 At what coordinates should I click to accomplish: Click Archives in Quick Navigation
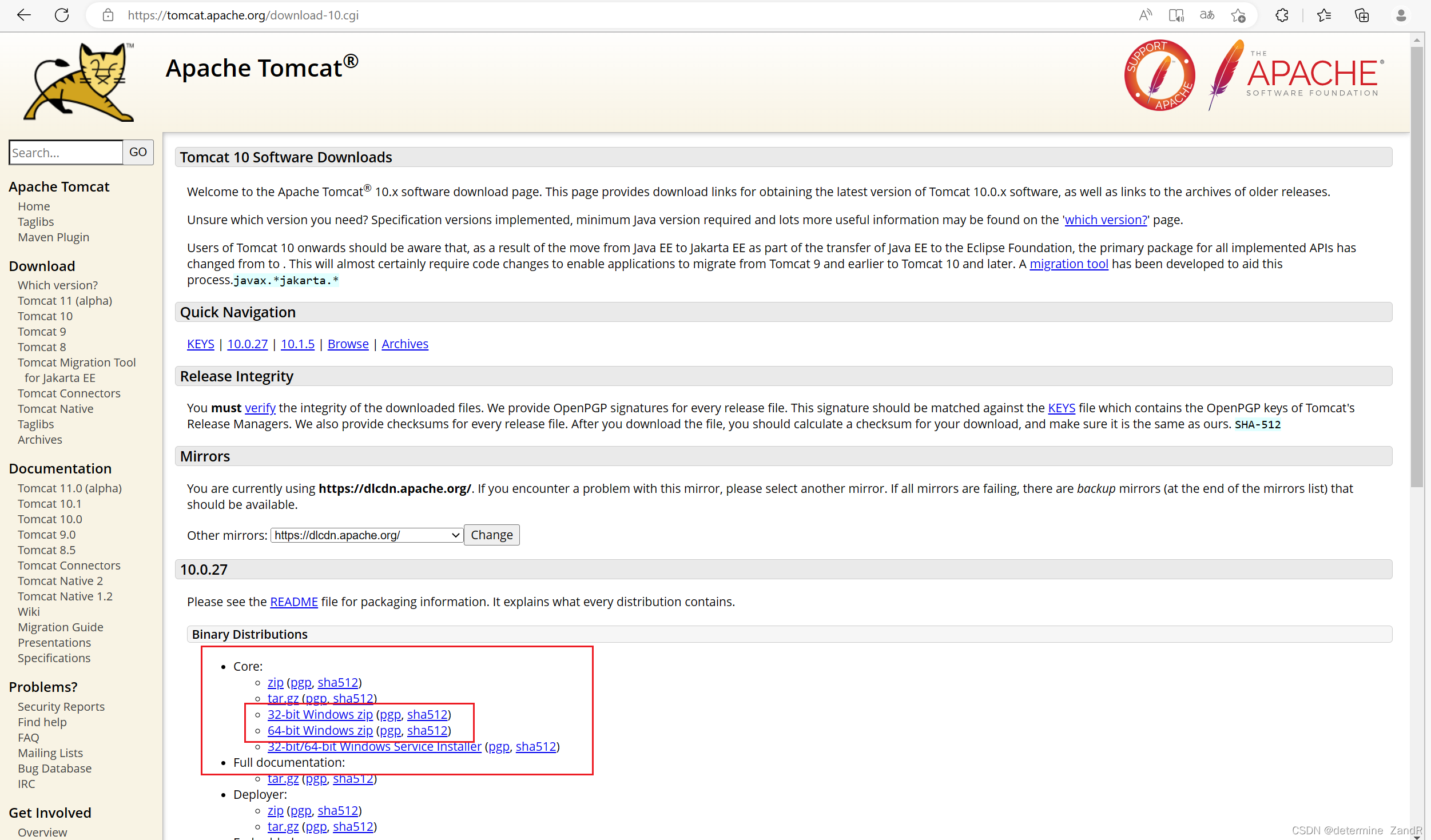pyautogui.click(x=405, y=344)
